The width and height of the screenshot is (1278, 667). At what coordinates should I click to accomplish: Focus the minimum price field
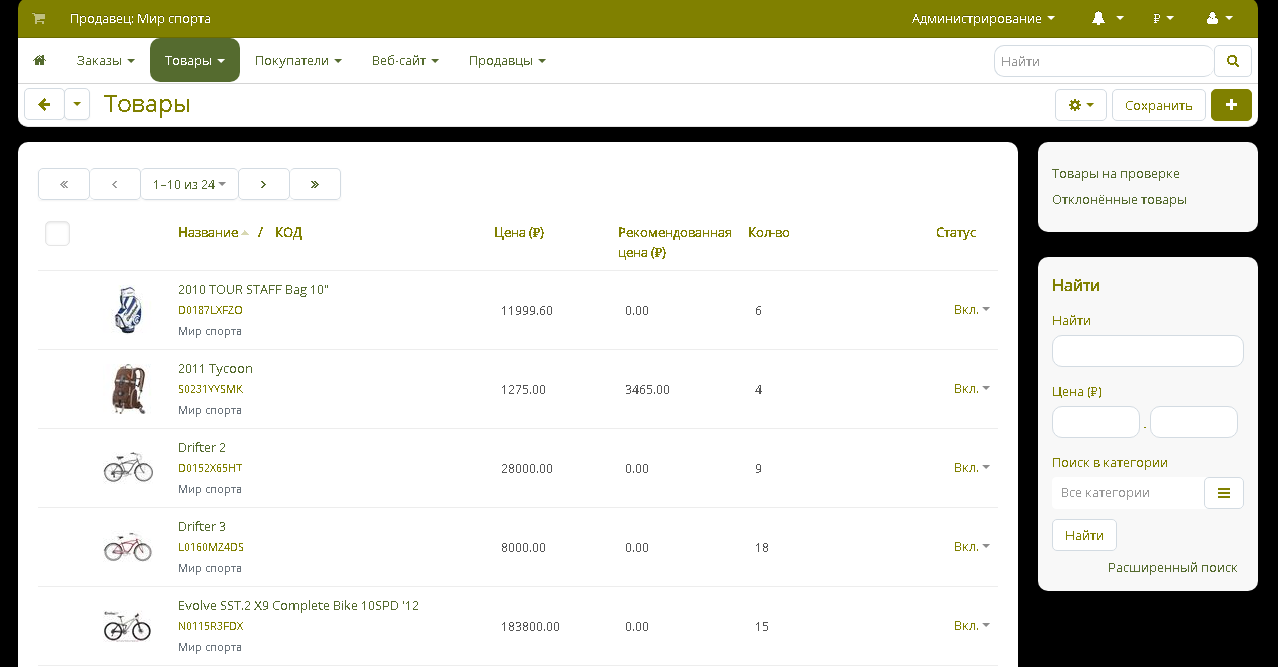pyautogui.click(x=1095, y=422)
